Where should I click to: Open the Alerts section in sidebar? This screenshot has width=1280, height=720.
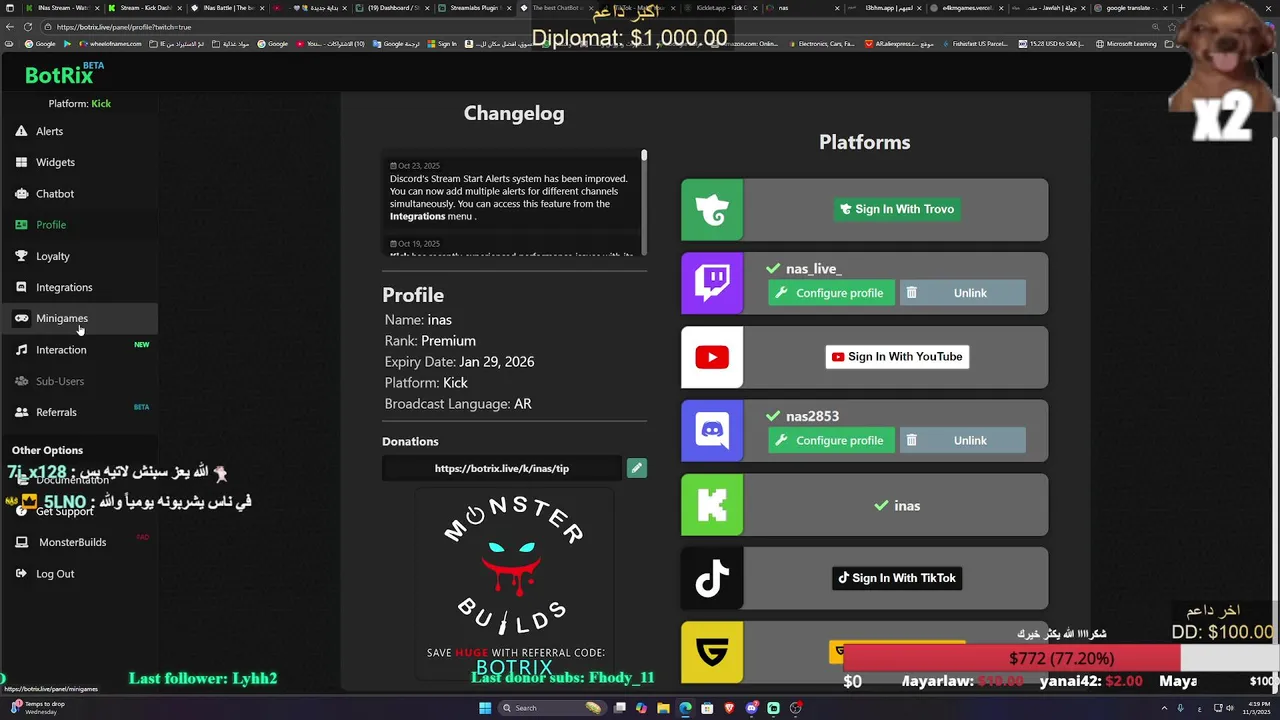coord(49,131)
